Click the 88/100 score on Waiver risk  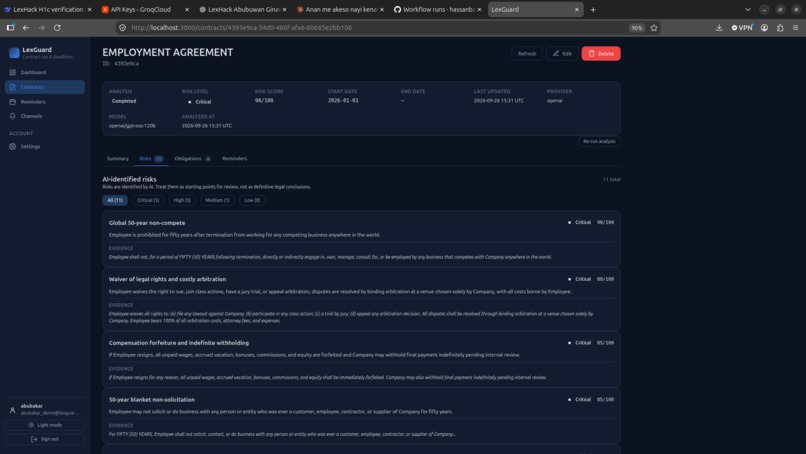pyautogui.click(x=605, y=279)
